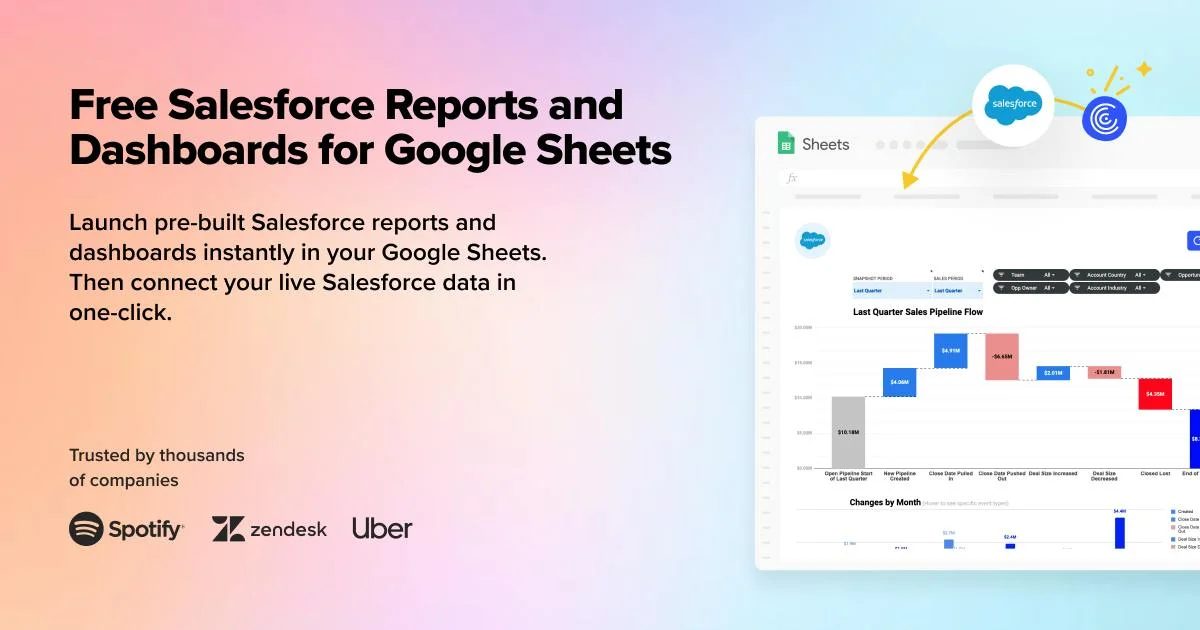This screenshot has width=1200, height=630.
Task: Click the 'Deal Size Increased' axis label
Action: [x=1053, y=473]
